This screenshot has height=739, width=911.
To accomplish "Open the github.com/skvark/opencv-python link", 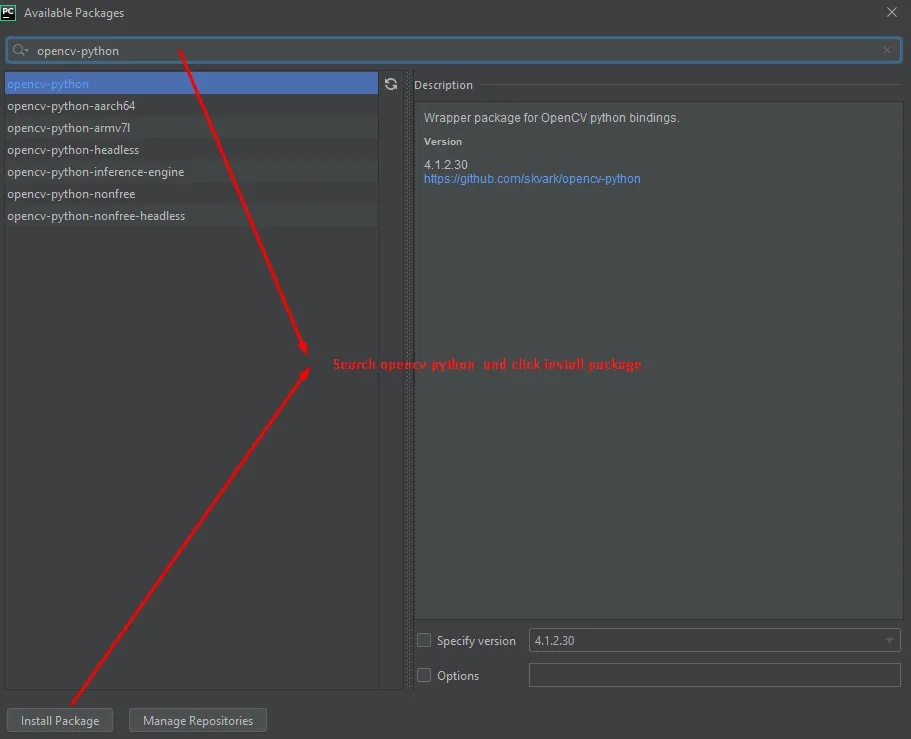I will (532, 179).
